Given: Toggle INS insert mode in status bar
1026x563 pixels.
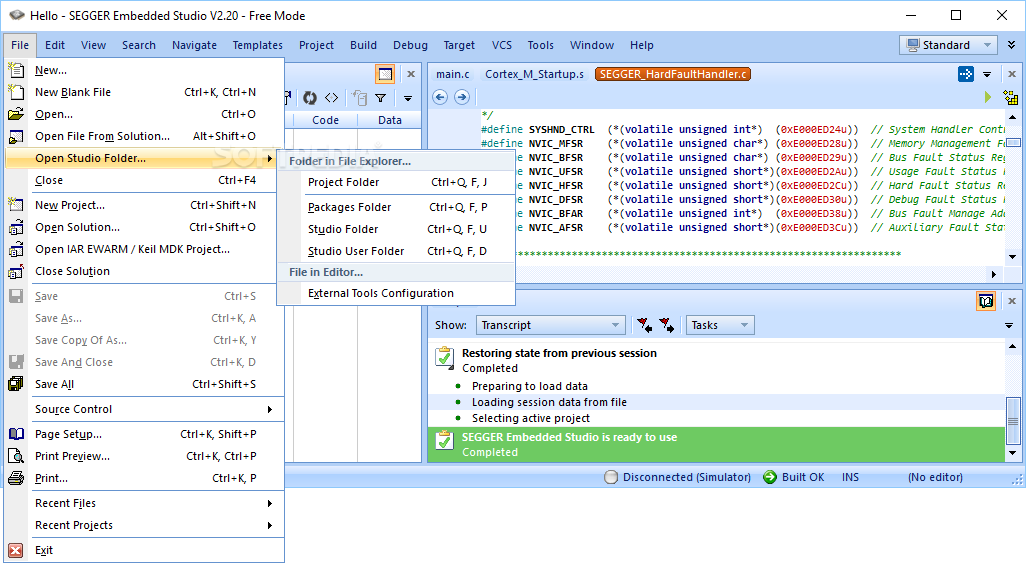Looking at the screenshot, I should (850, 477).
